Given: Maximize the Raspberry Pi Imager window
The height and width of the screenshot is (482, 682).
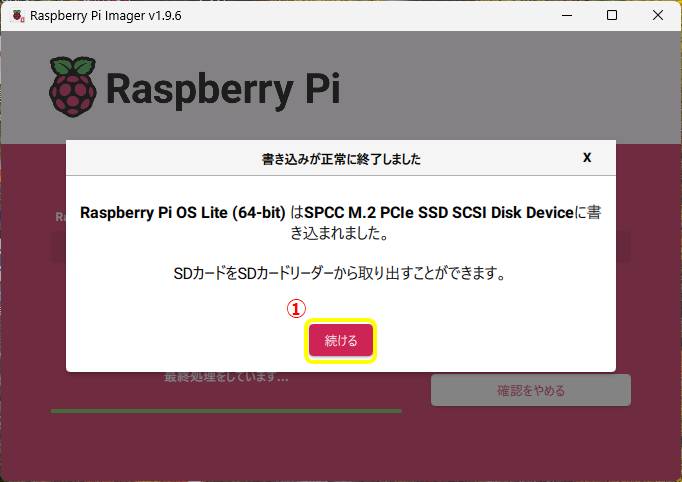Looking at the screenshot, I should coord(612,15).
